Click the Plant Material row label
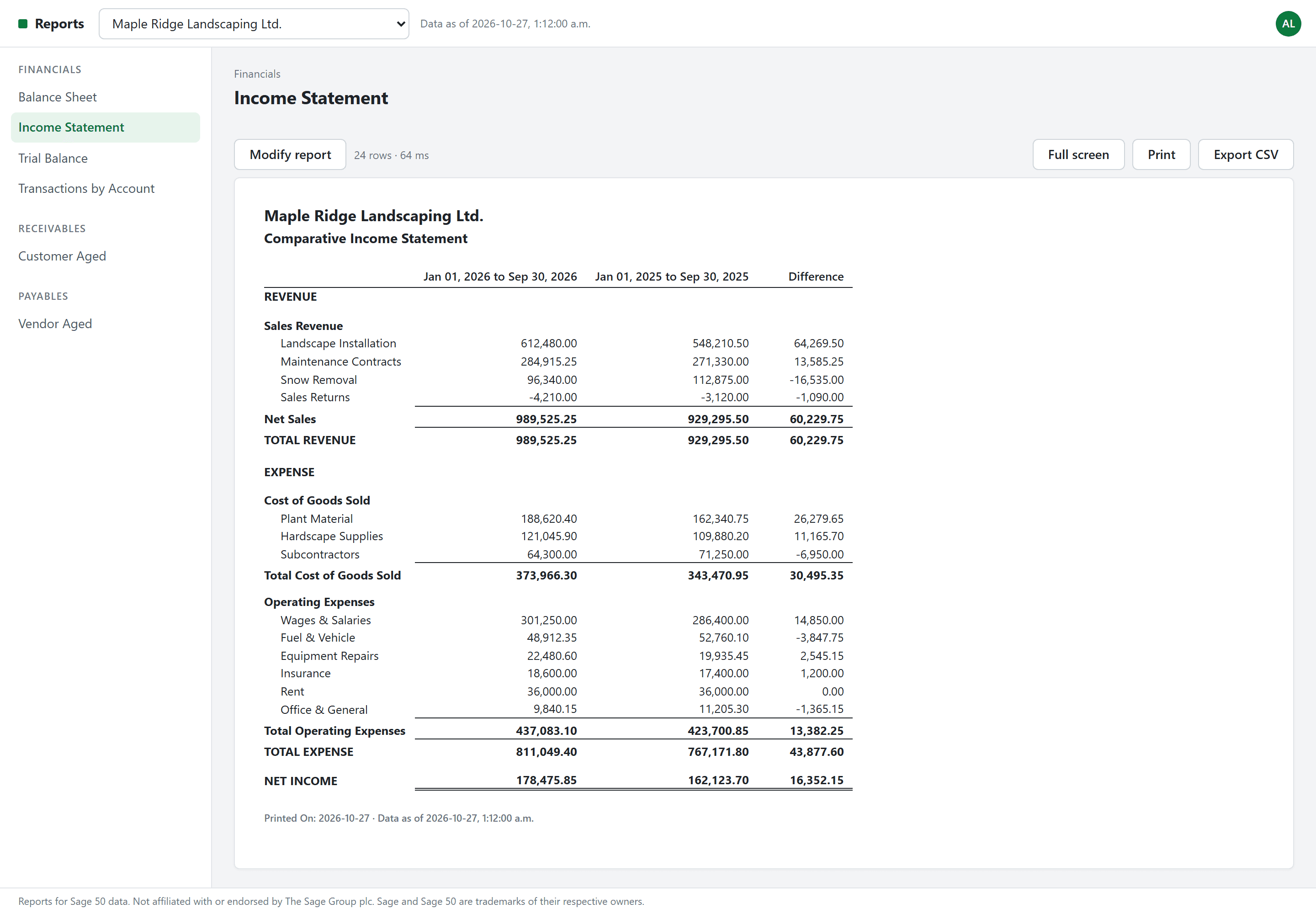The image size is (1316, 914). click(x=316, y=518)
